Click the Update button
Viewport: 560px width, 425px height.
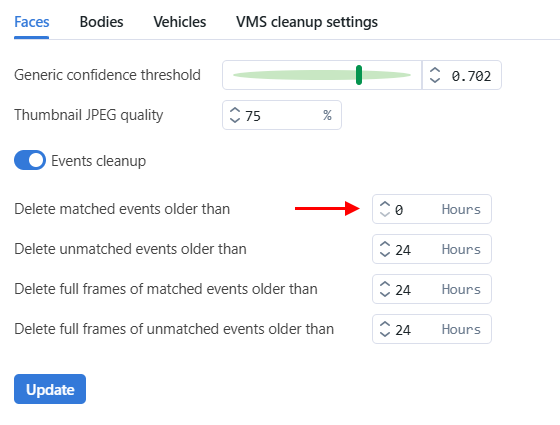pos(50,389)
